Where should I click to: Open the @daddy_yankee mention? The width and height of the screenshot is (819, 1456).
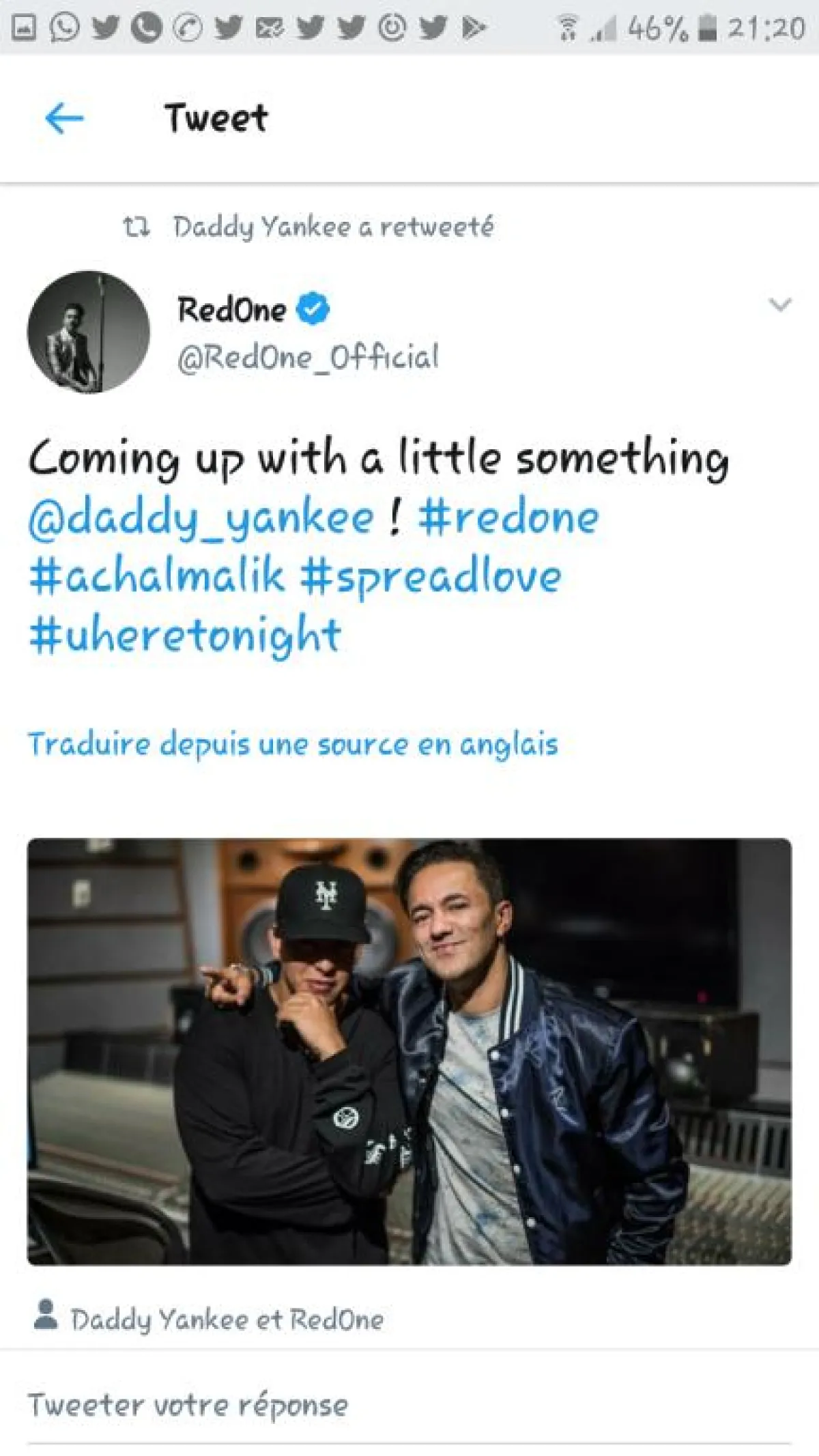pyautogui.click(x=201, y=518)
